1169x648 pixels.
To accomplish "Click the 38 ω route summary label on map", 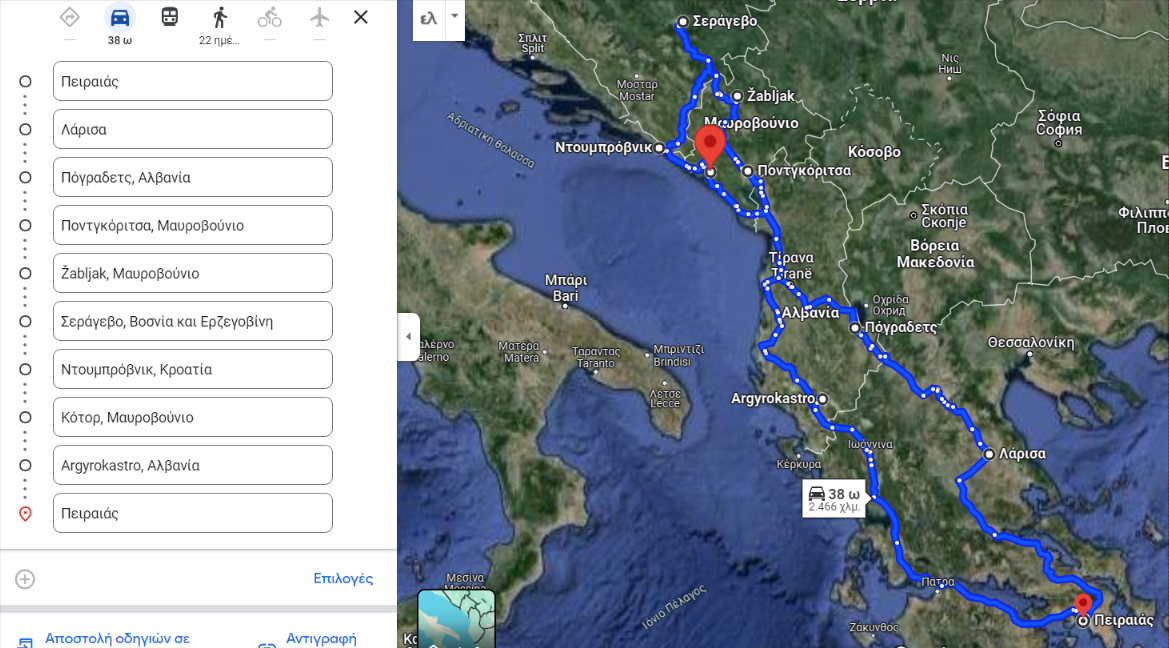I will pos(834,499).
